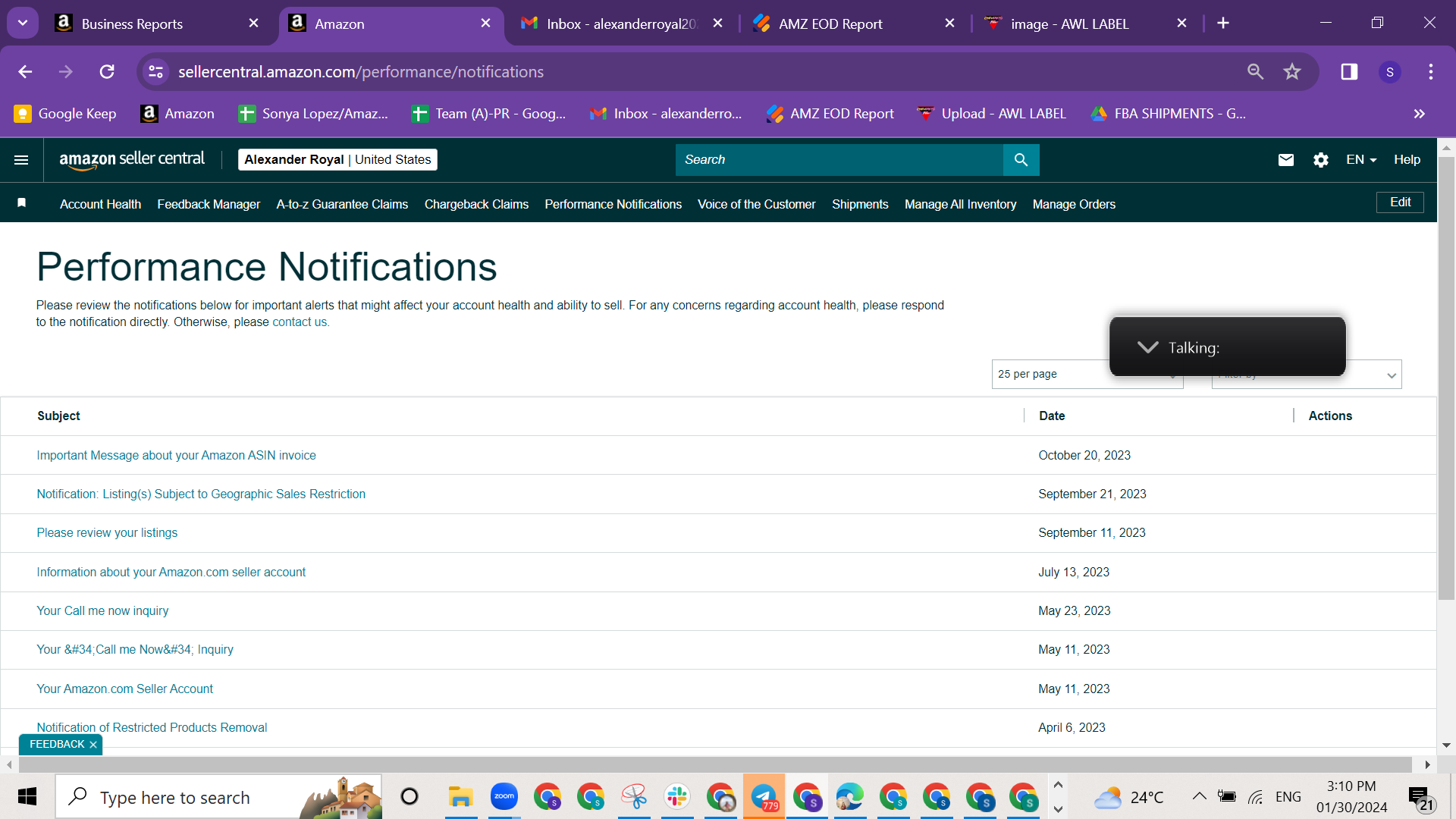This screenshot has height=819, width=1456.
Task: Open File Explorer from the taskbar
Action: (x=460, y=796)
